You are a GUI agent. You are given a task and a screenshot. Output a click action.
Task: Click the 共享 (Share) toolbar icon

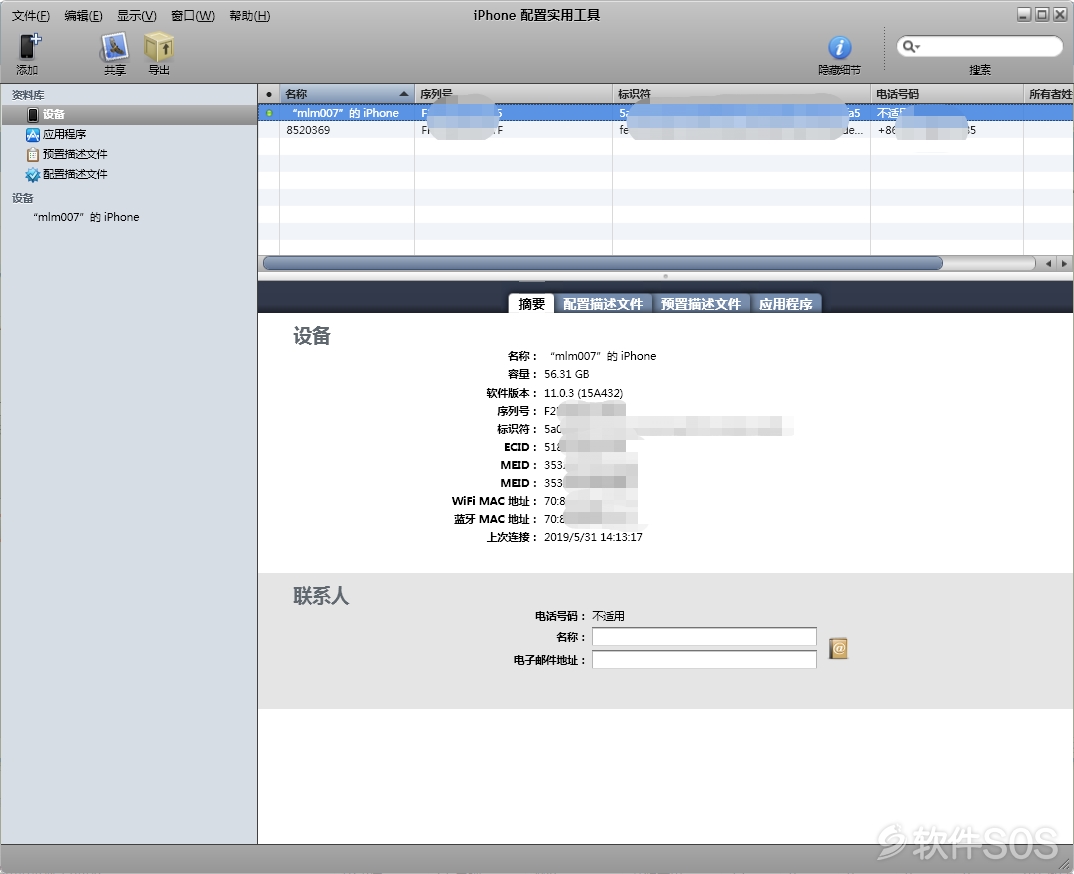click(114, 47)
